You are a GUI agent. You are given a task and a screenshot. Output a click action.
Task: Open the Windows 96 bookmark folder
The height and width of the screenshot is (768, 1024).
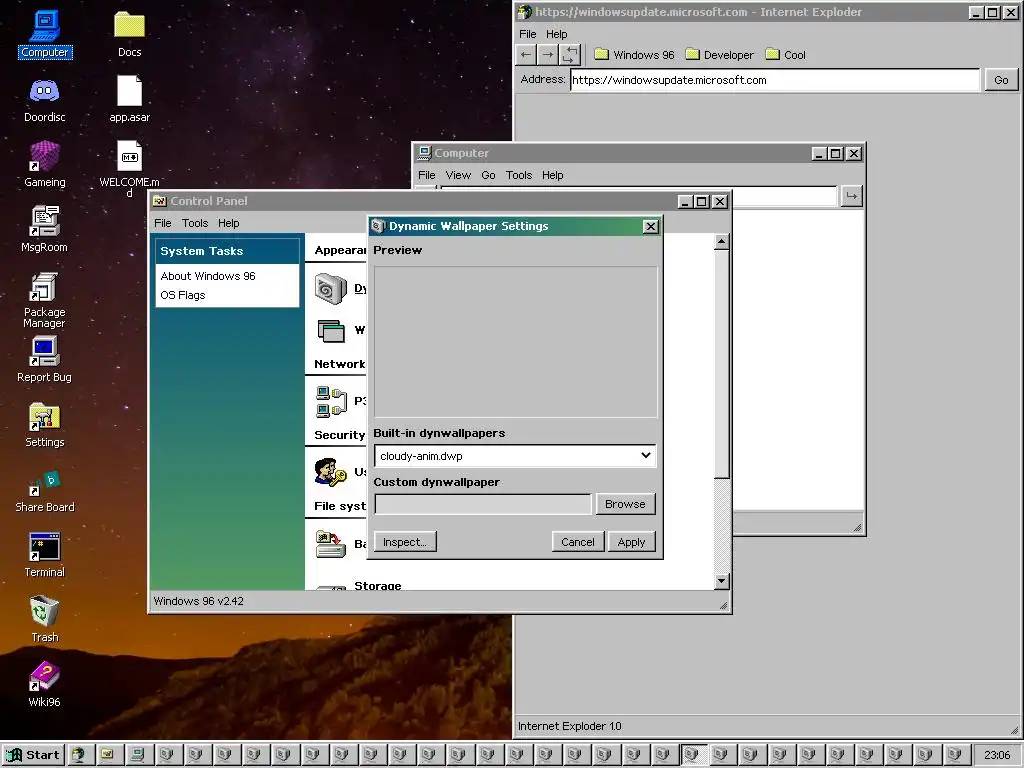pos(634,55)
